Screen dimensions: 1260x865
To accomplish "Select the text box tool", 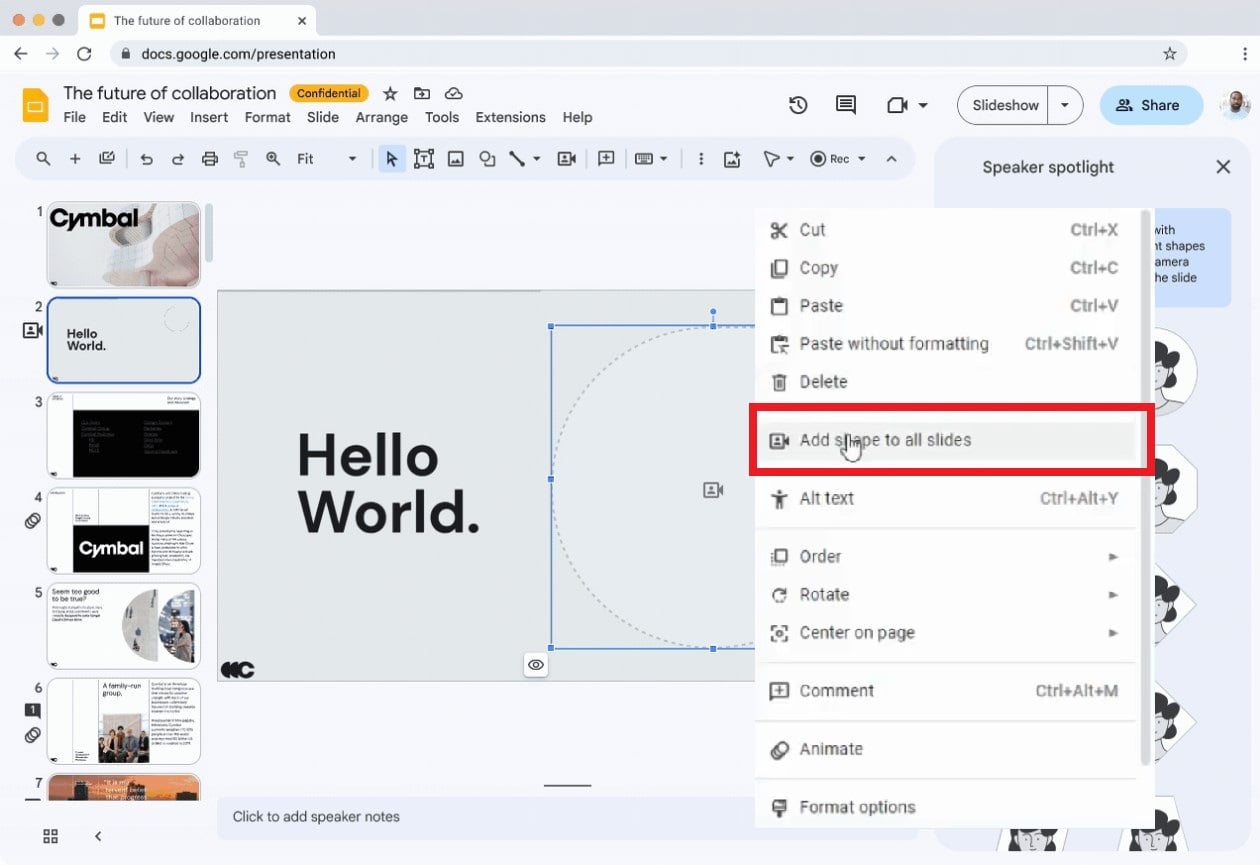I will (x=424, y=159).
